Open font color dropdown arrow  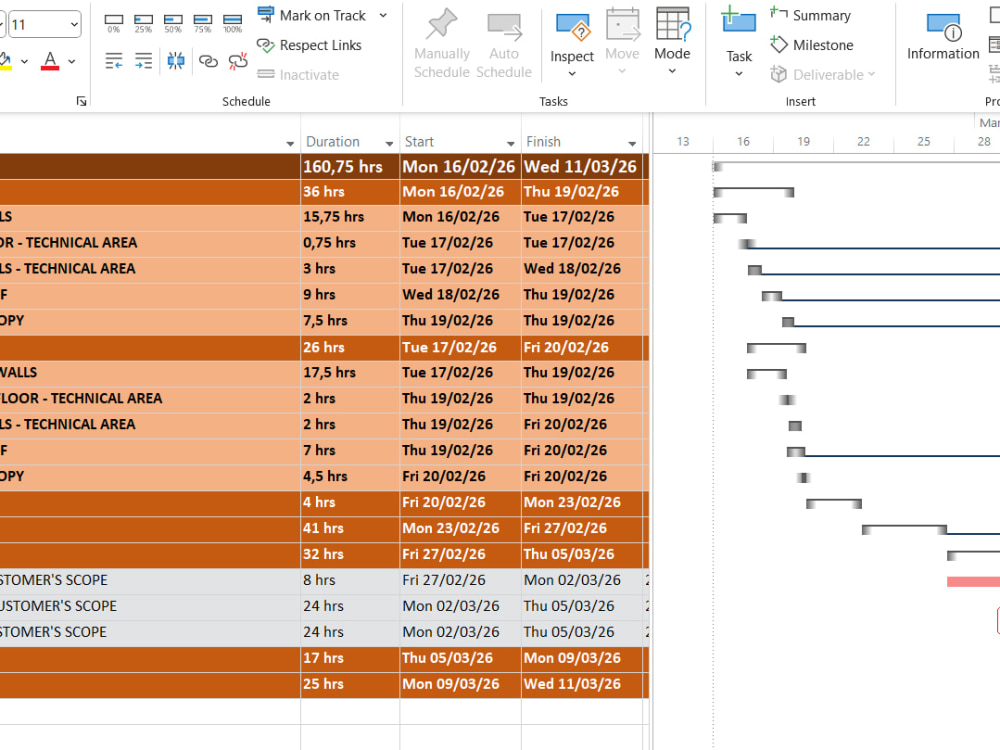(x=72, y=61)
